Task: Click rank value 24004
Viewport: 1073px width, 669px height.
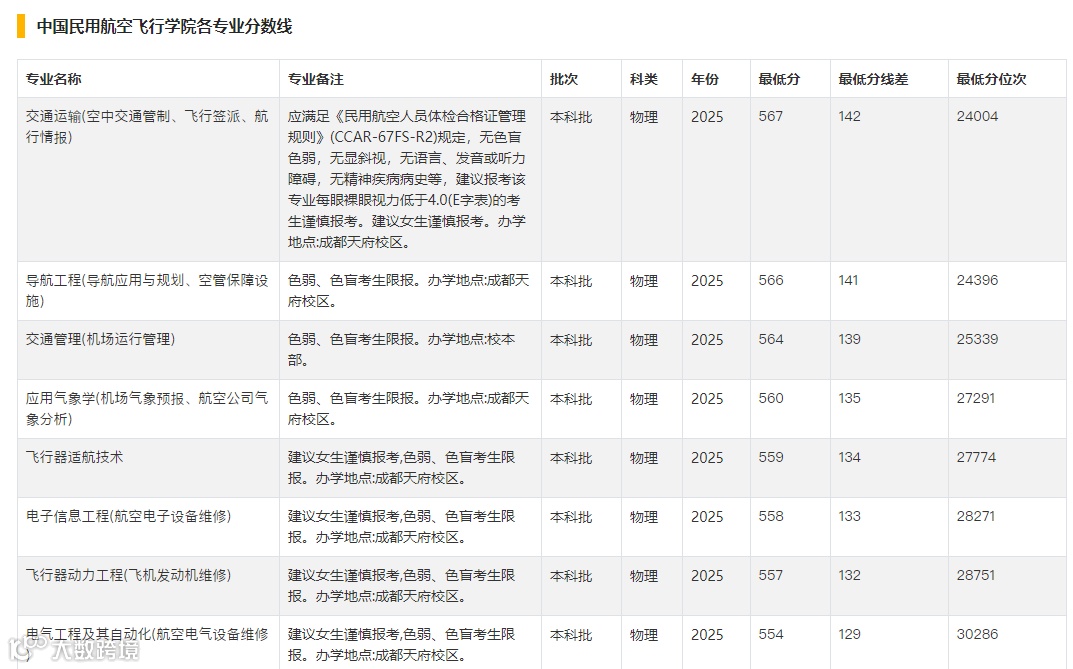Action: [977, 116]
